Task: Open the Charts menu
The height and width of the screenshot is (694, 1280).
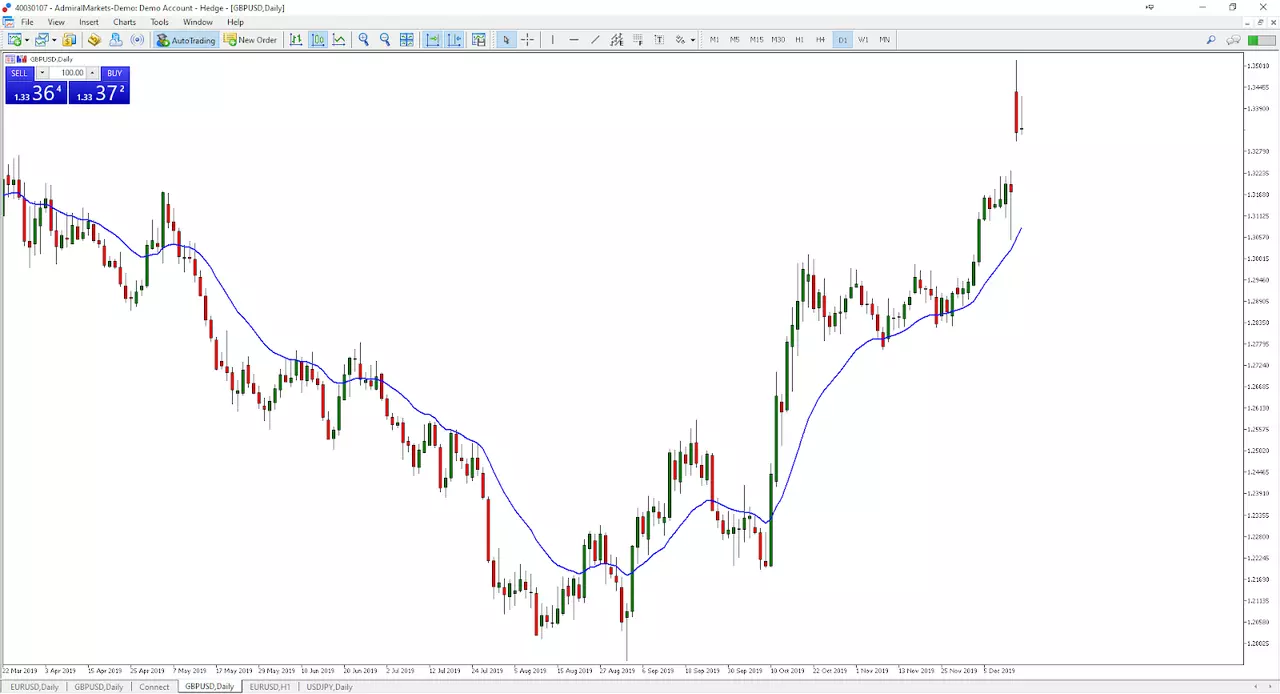Action: 124,22
